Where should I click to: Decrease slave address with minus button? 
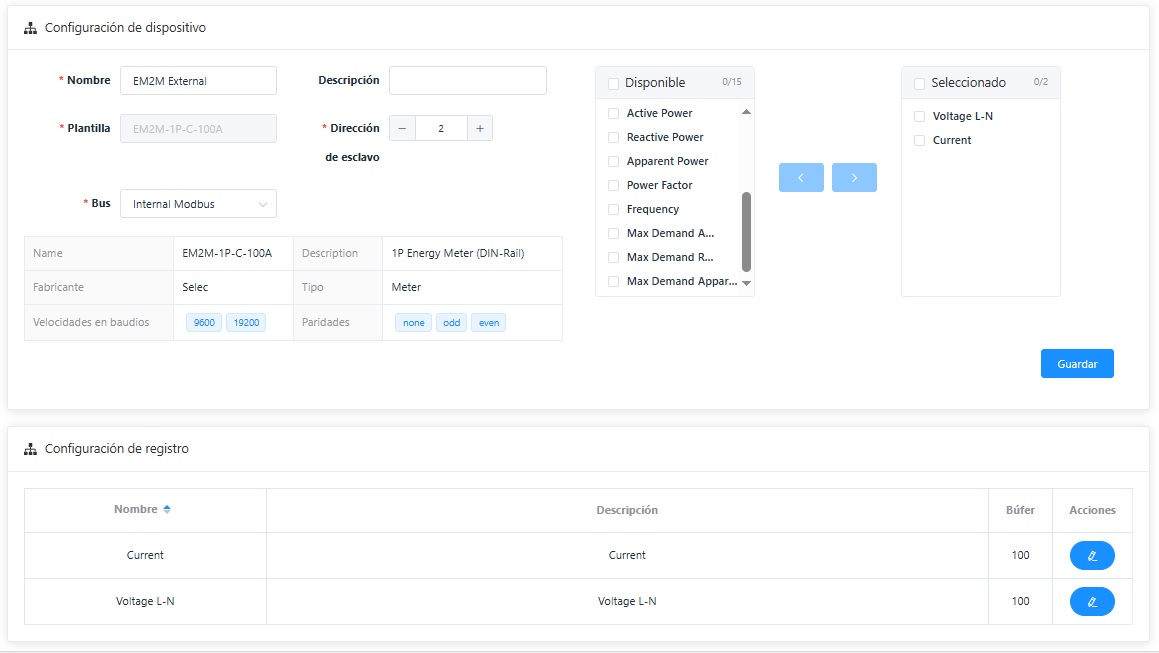click(402, 128)
